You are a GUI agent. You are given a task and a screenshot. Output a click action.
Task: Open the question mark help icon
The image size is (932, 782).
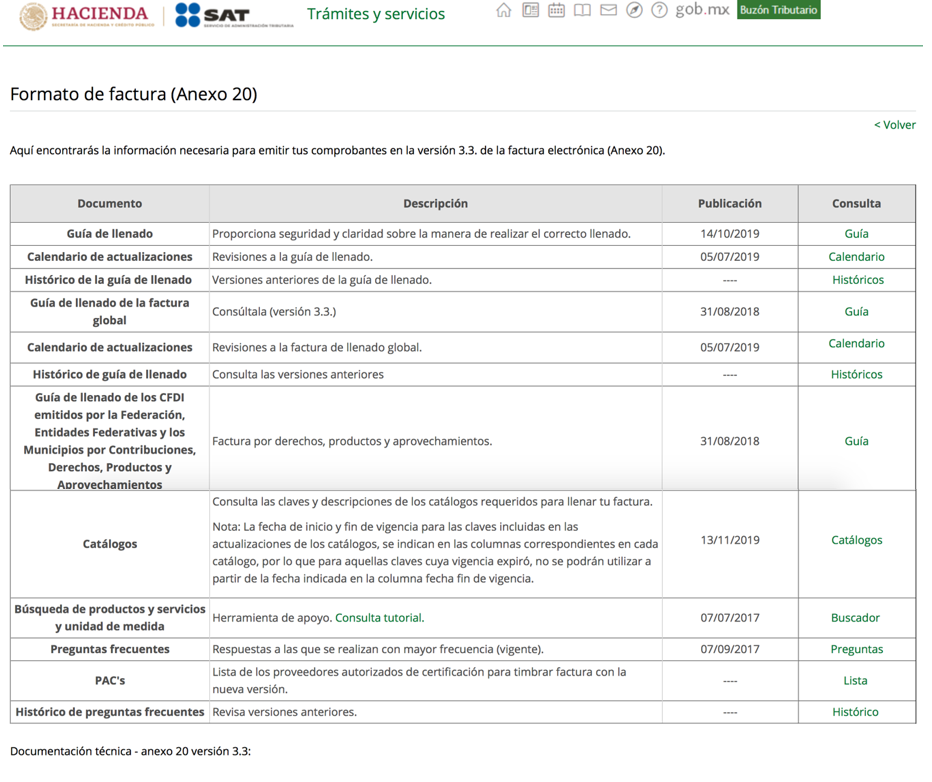tap(659, 11)
